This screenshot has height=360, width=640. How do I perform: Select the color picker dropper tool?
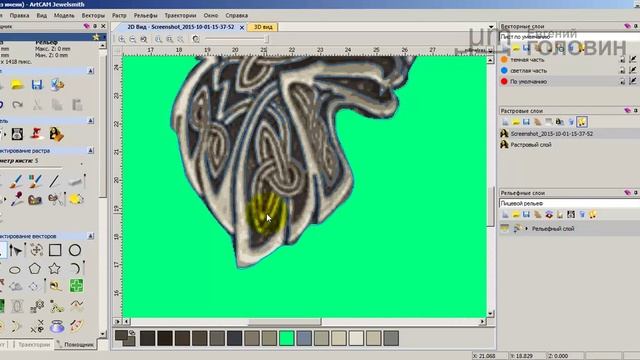pyautogui.click(x=16, y=199)
